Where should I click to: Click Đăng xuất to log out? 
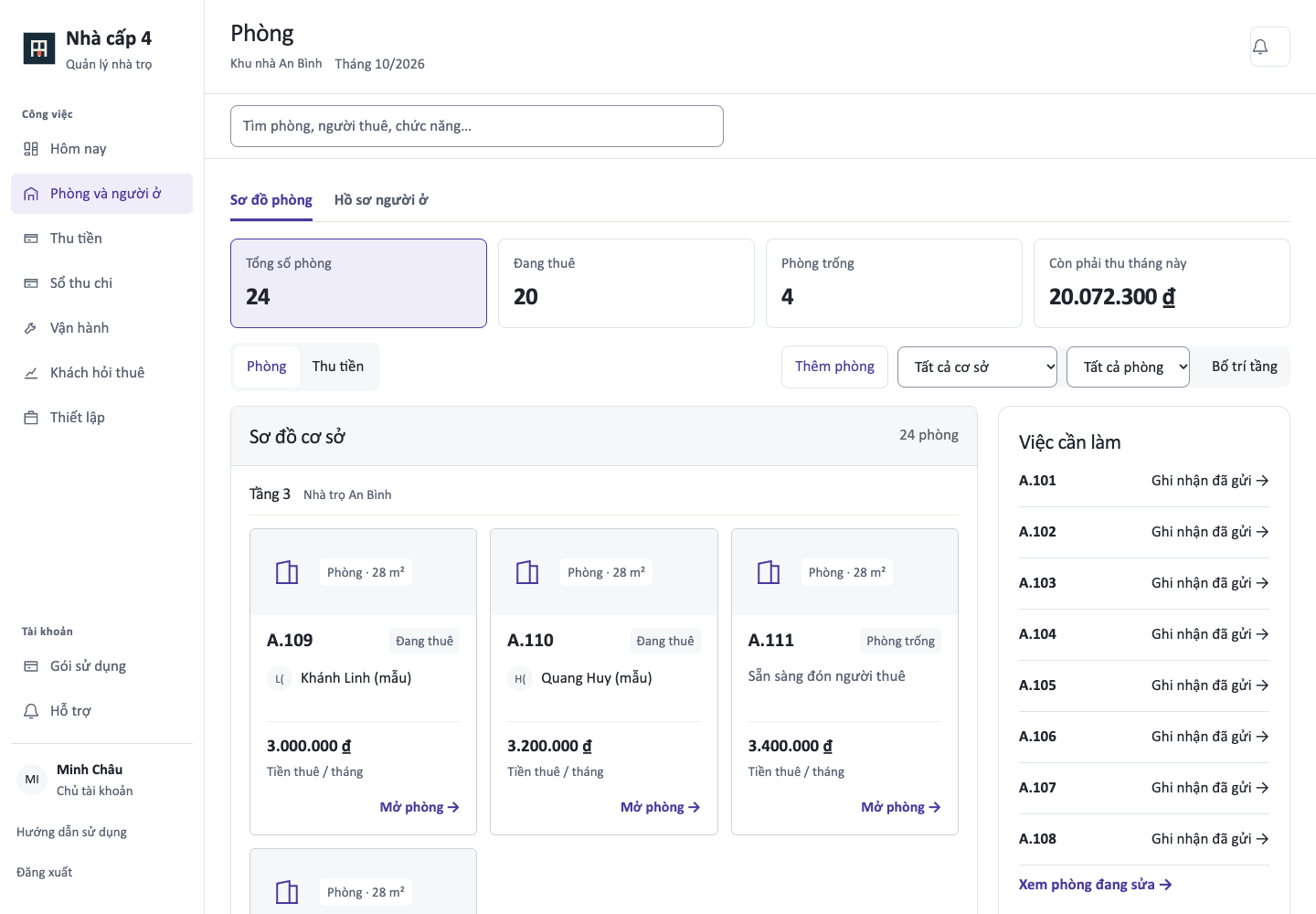click(44, 872)
